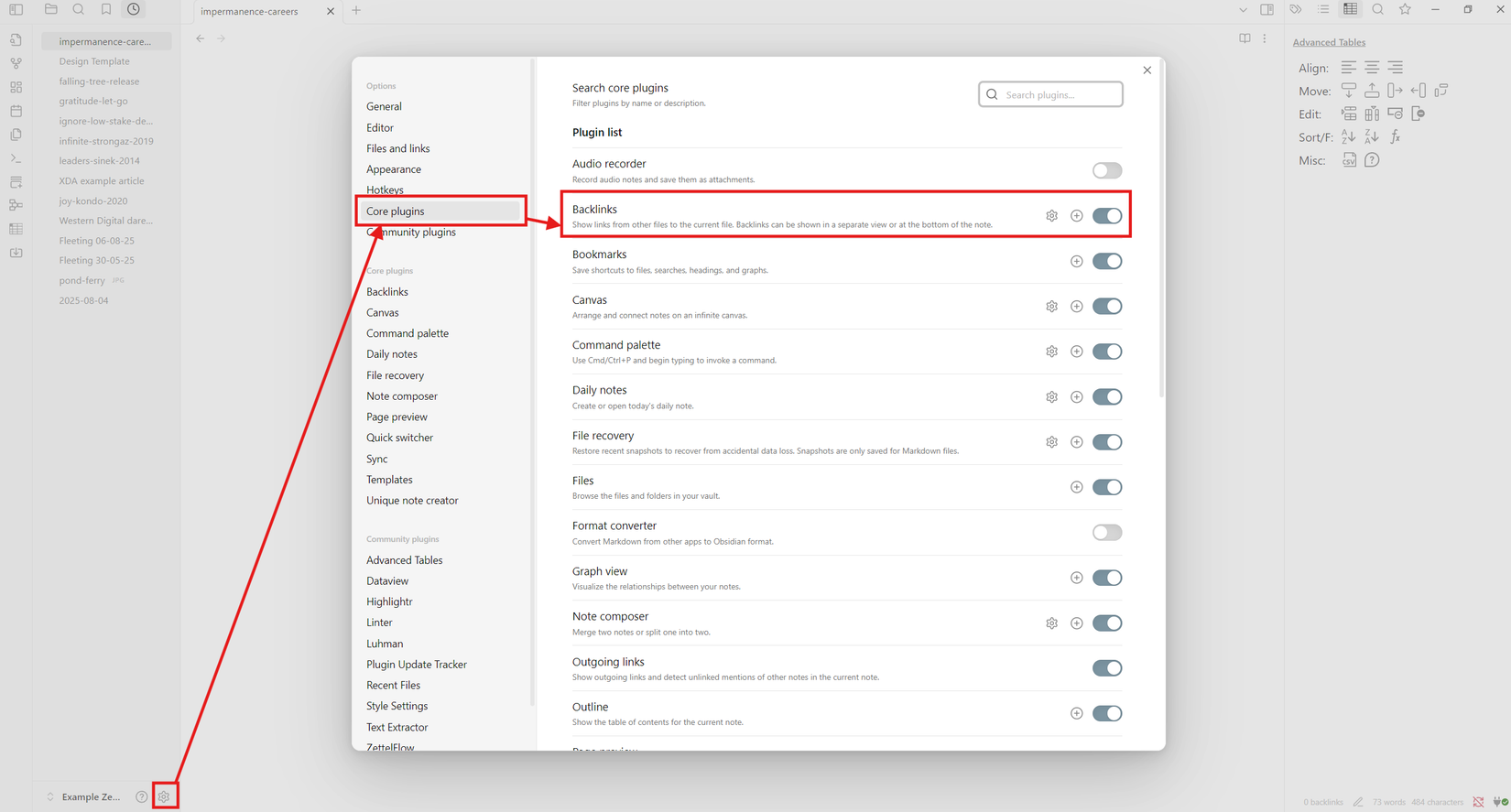Enable the Format converter plugin
Screen dimensions: 1511x812
click(x=1106, y=533)
